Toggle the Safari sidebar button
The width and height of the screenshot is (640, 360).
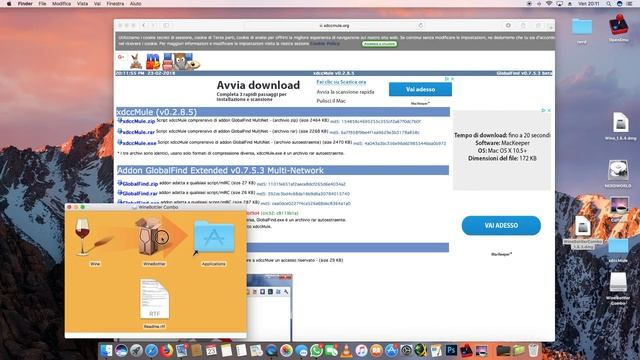click(x=166, y=25)
